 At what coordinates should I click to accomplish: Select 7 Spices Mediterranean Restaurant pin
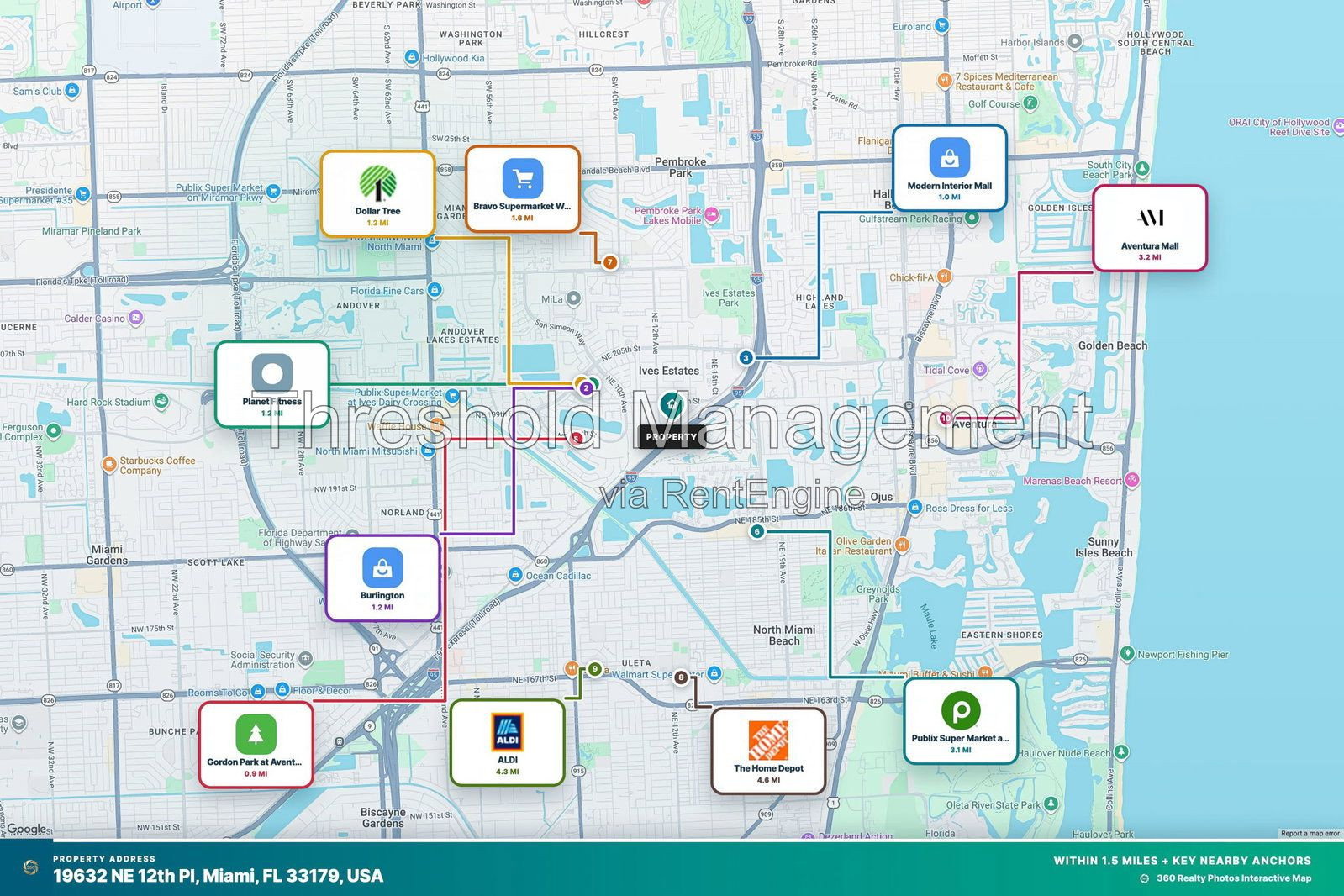[x=945, y=81]
